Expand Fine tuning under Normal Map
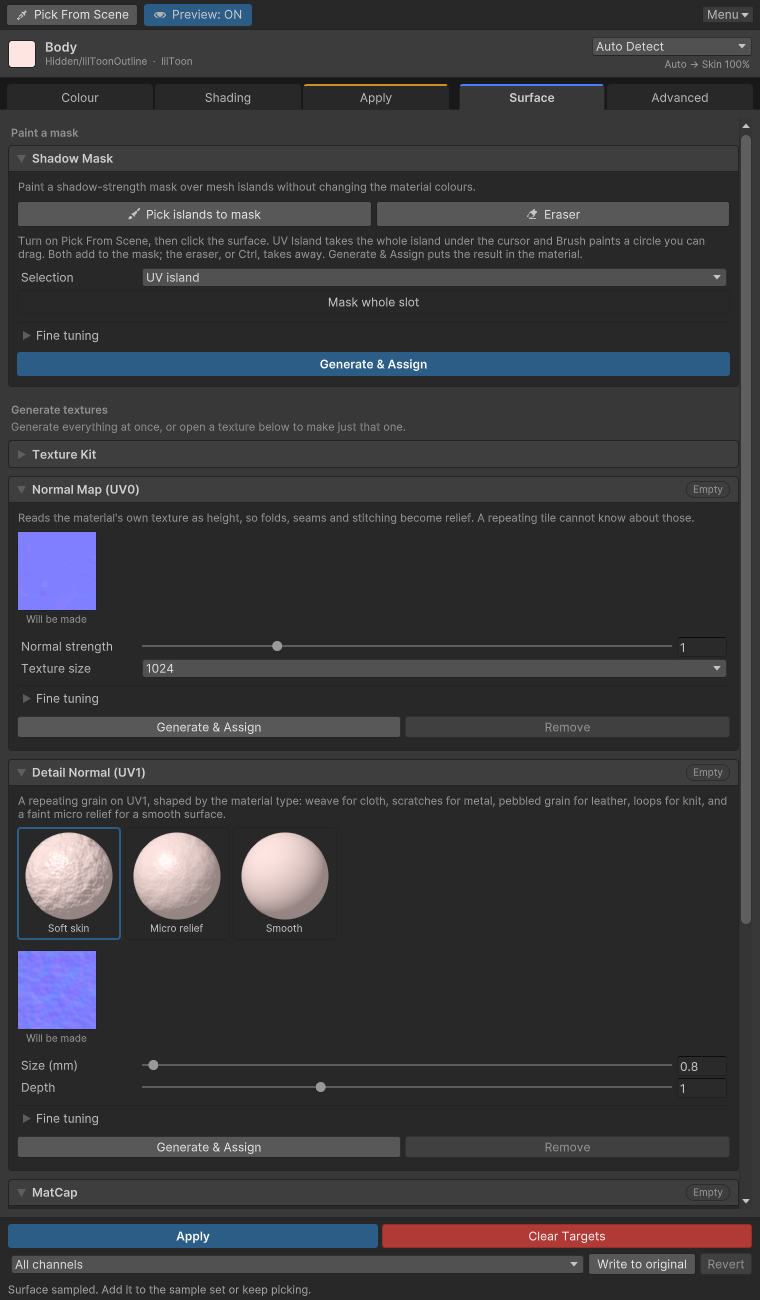This screenshot has height=1300, width=760. pos(60,699)
